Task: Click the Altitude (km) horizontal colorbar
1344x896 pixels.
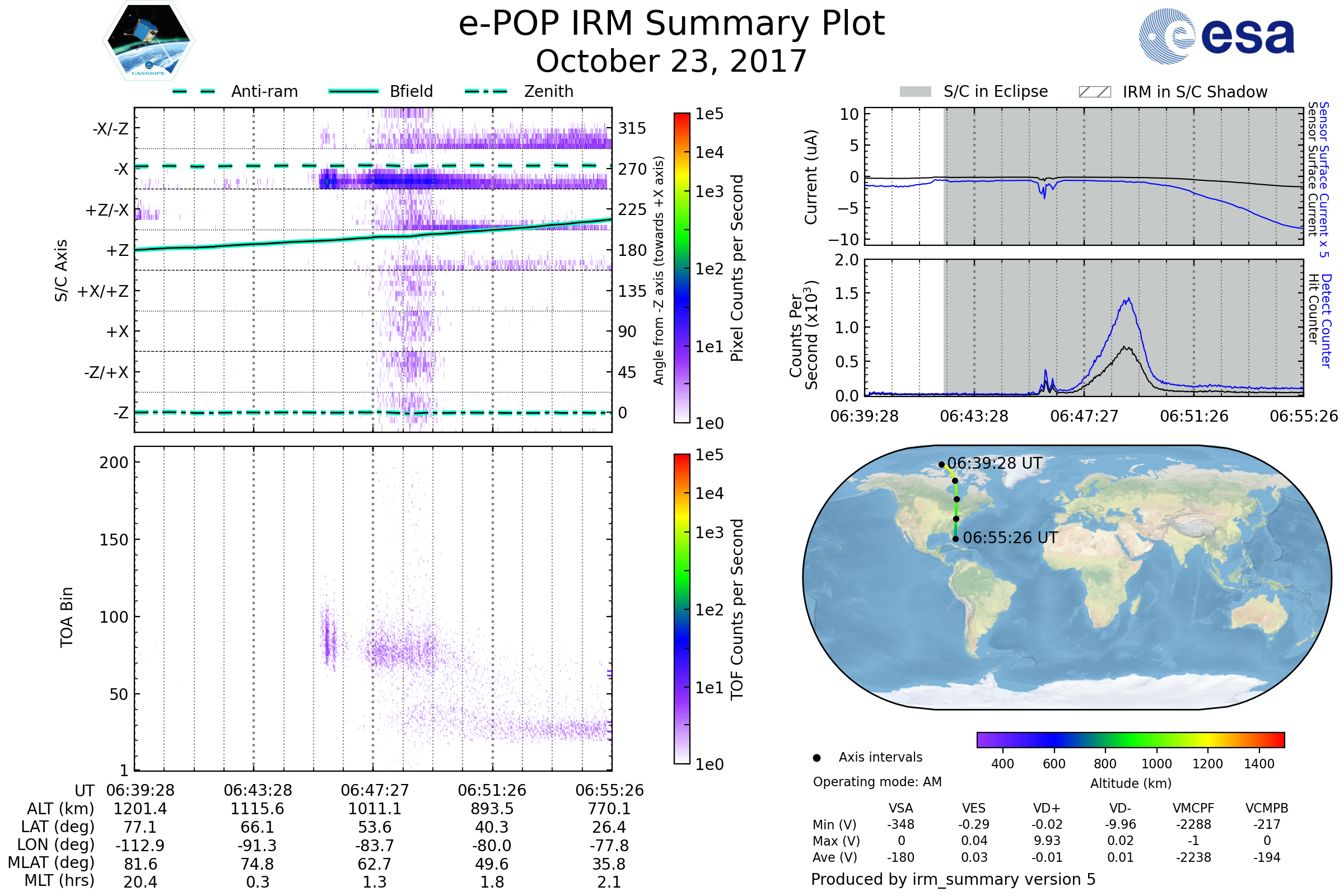Action: pyautogui.click(x=1130, y=740)
